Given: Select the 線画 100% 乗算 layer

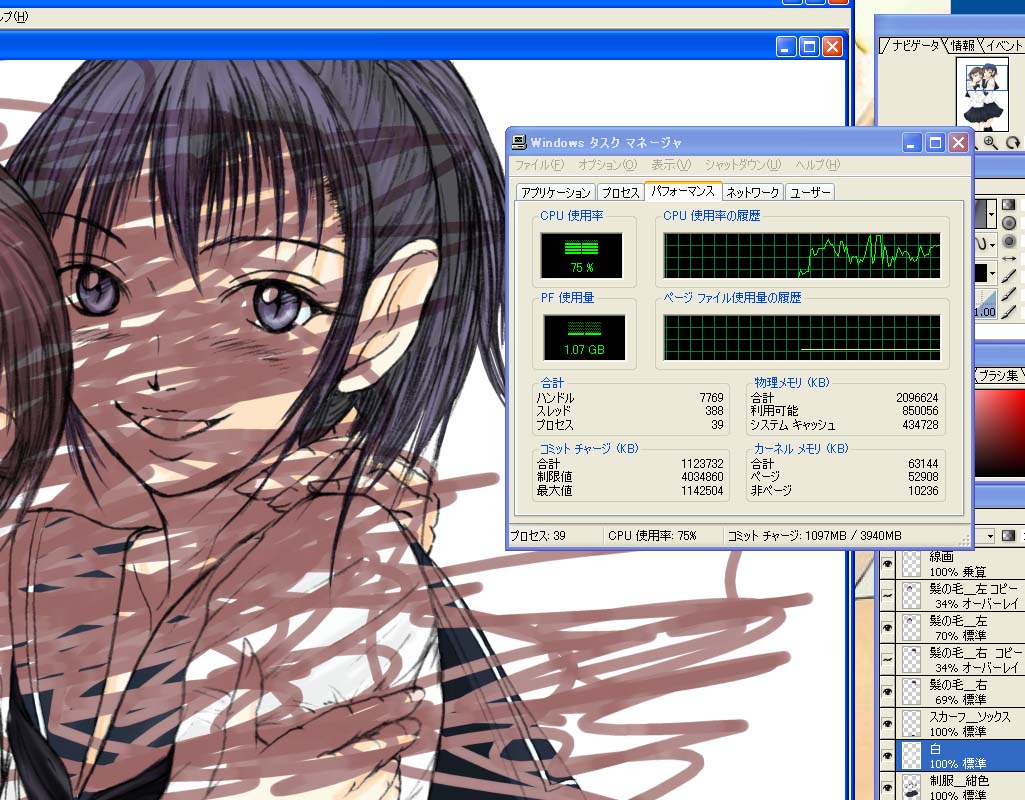Looking at the screenshot, I should (x=960, y=563).
